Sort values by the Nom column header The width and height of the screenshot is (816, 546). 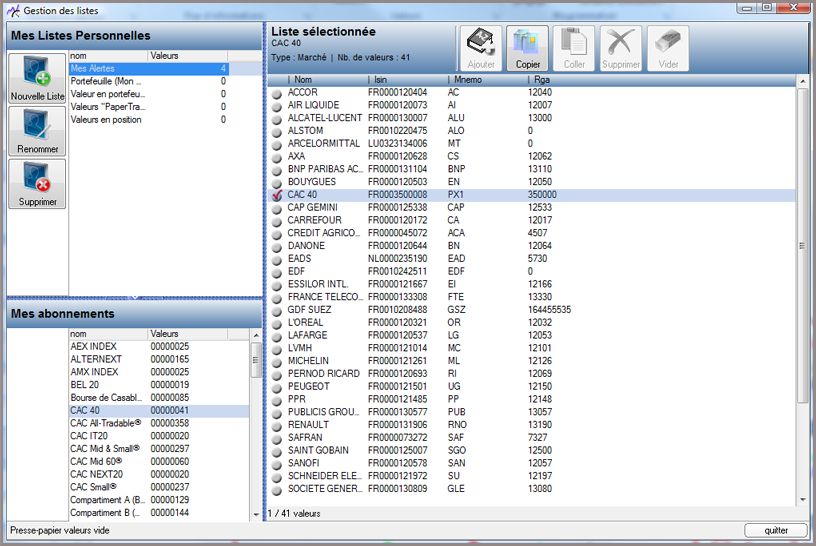click(328, 80)
